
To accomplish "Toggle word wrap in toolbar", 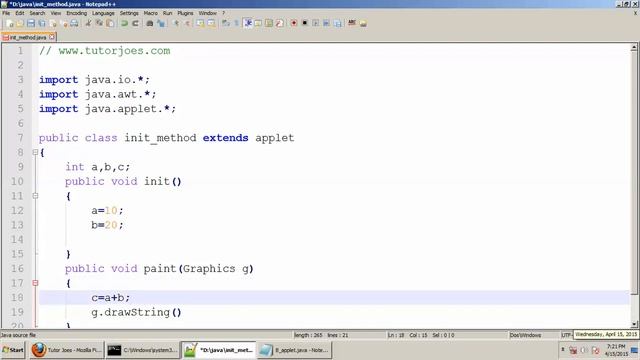I will (225, 23).
